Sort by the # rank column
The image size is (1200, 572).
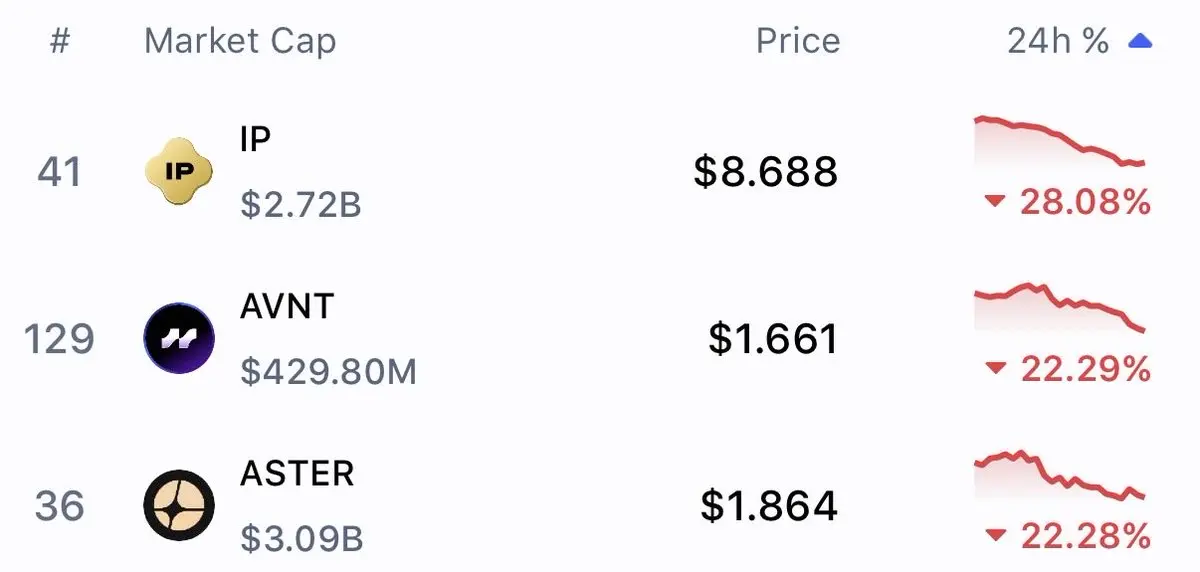(x=60, y=42)
